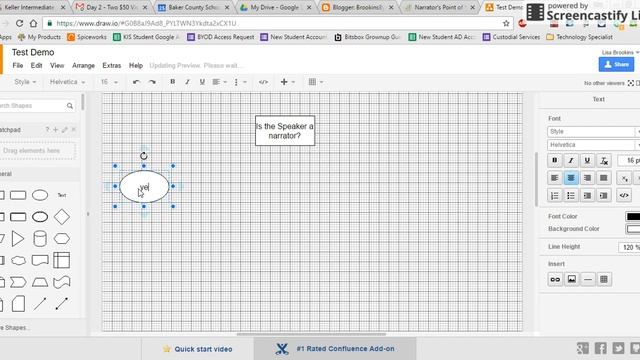Viewport: 640px width, 360px height.
Task: Select the rectangle shape in the General palette
Action: [x=18, y=195]
